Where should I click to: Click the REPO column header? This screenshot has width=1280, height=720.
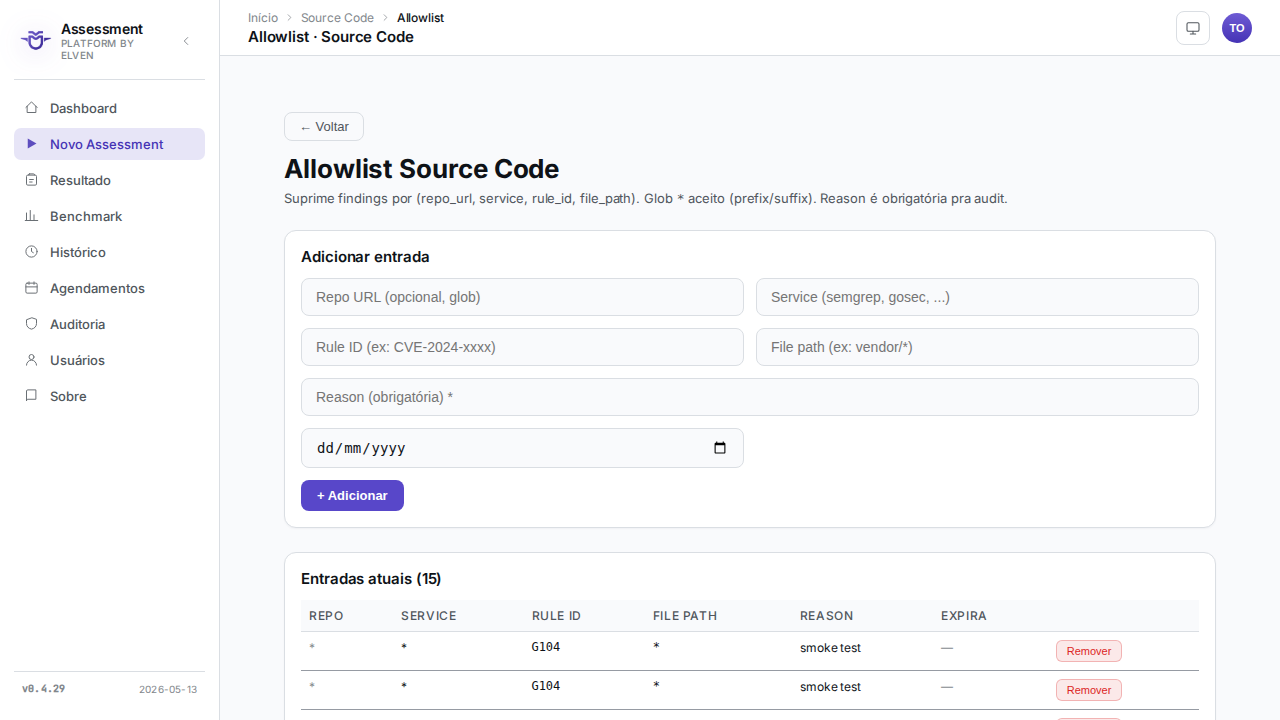pyautogui.click(x=327, y=616)
